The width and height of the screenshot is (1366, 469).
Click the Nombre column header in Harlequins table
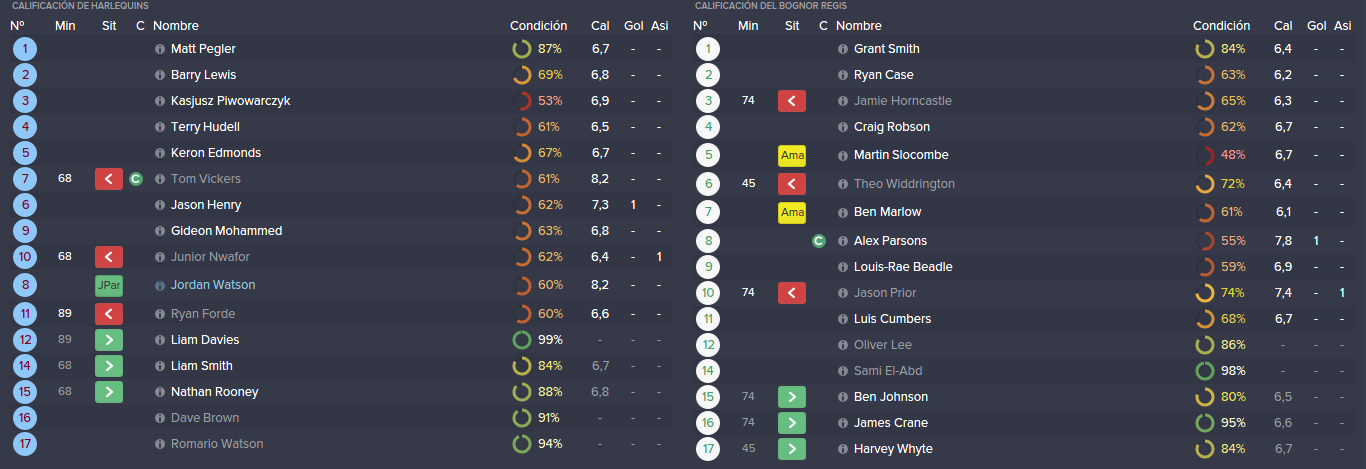pos(176,26)
